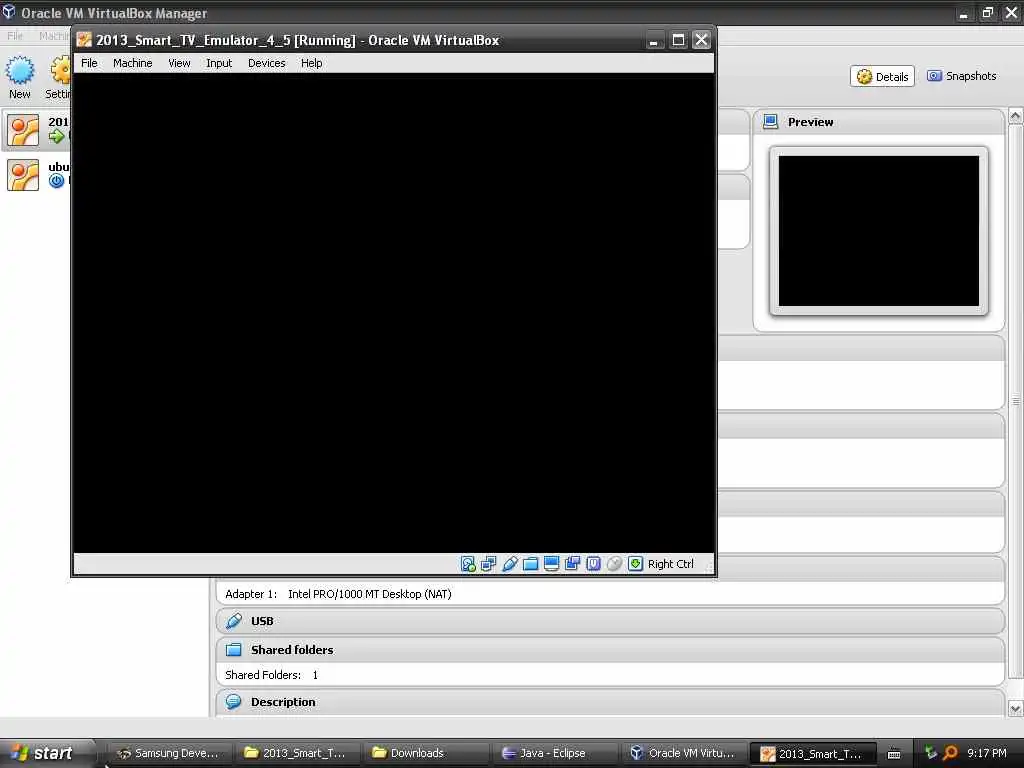Screen dimensions: 1024x768
Task: Click Adapter 1 Intel PRO/1000 text
Action: (338, 594)
